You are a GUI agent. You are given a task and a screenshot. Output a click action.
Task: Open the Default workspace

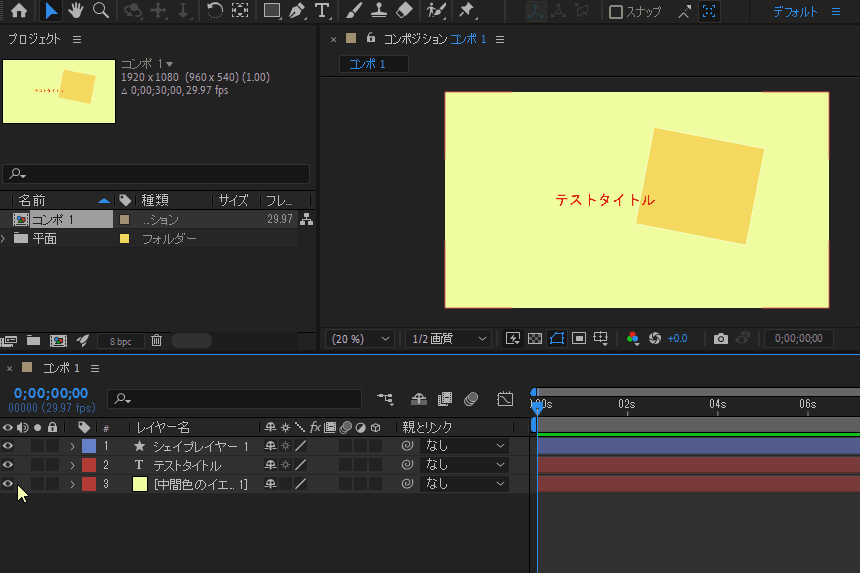click(795, 12)
